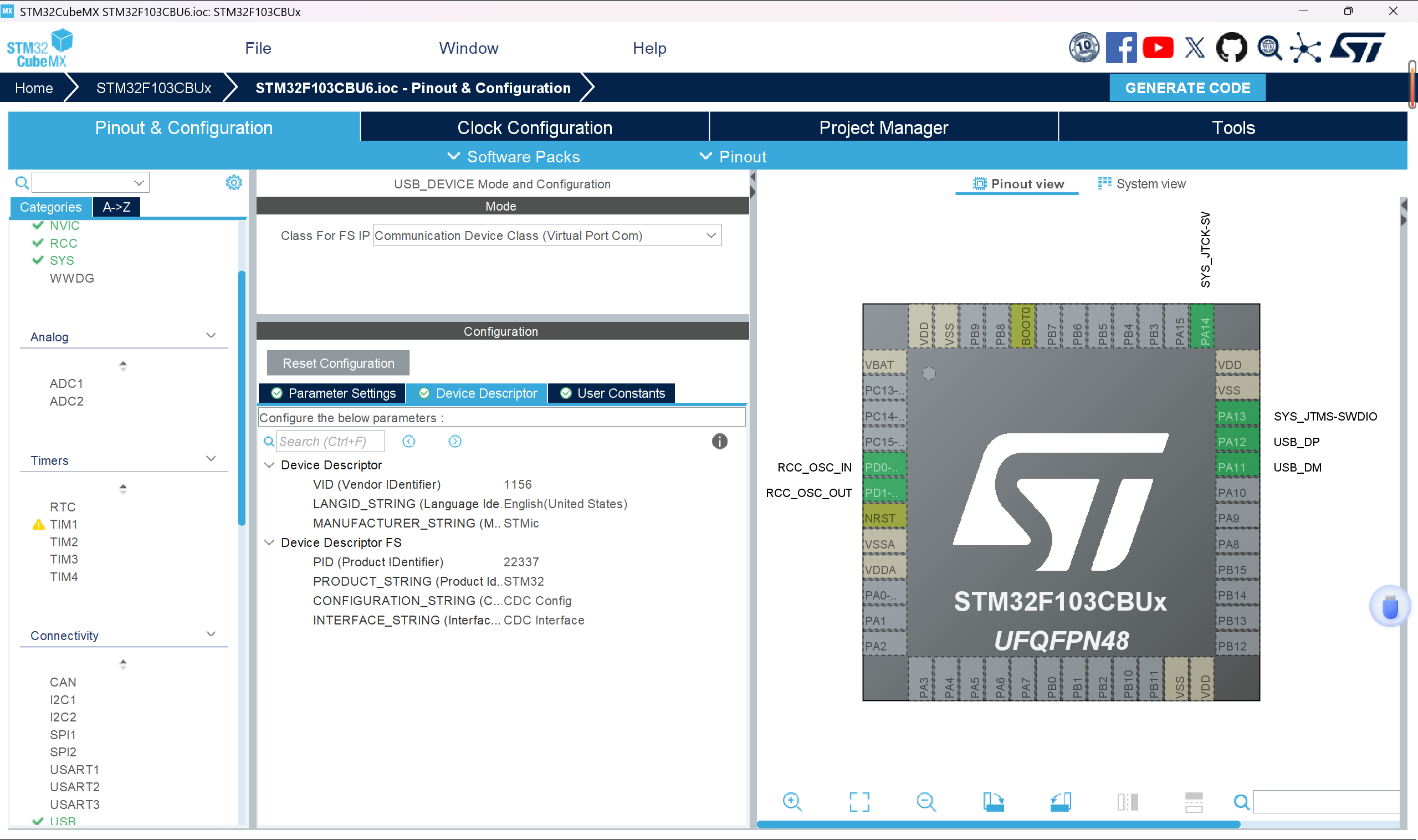
Task: Click the STM32F103CBUx breadcrumb
Action: pyautogui.click(x=153, y=88)
